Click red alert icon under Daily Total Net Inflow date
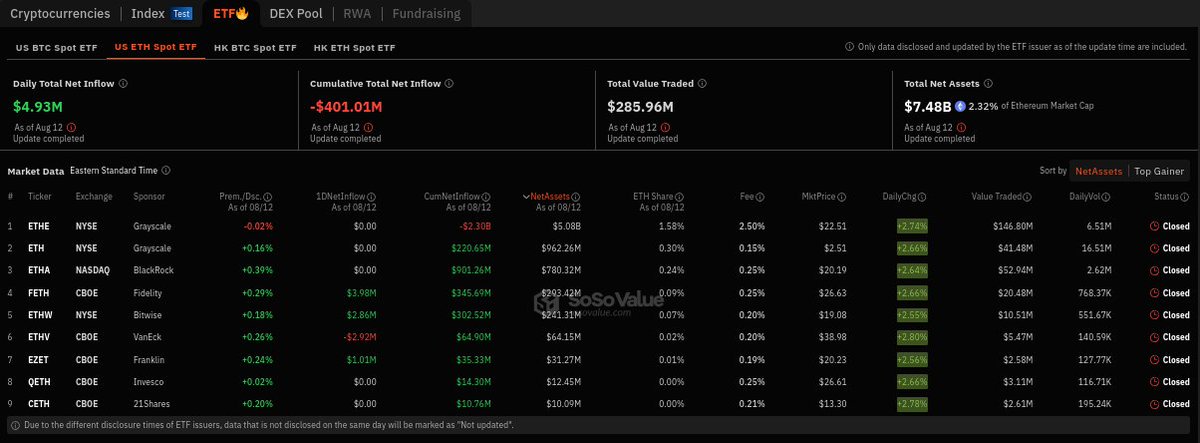This screenshot has height=443, width=1200. pos(72,128)
